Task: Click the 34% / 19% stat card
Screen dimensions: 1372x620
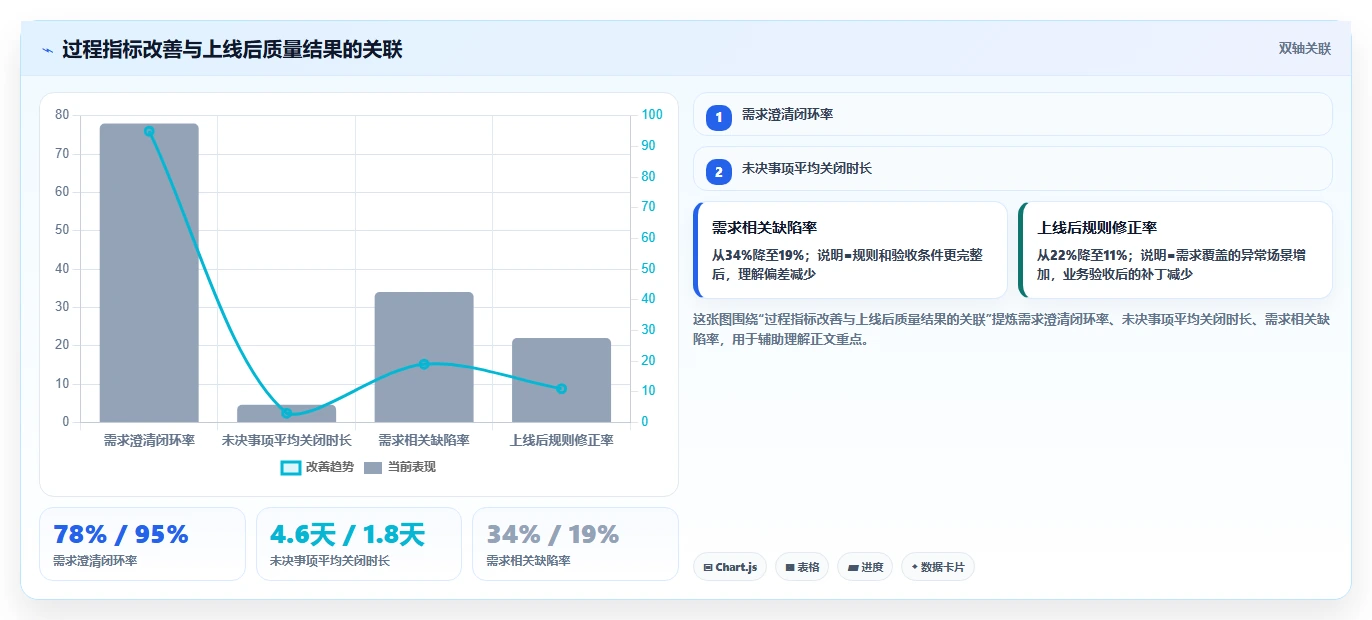Action: (x=575, y=544)
